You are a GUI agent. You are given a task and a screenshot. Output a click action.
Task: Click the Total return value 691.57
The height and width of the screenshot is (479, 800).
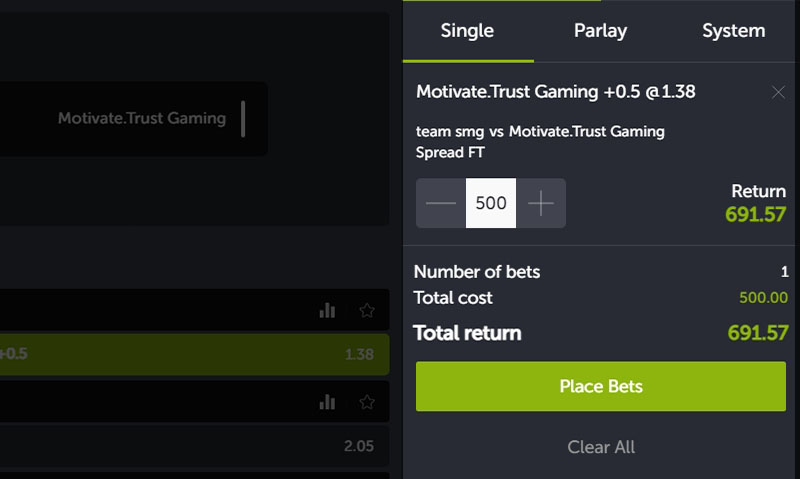[758, 333]
